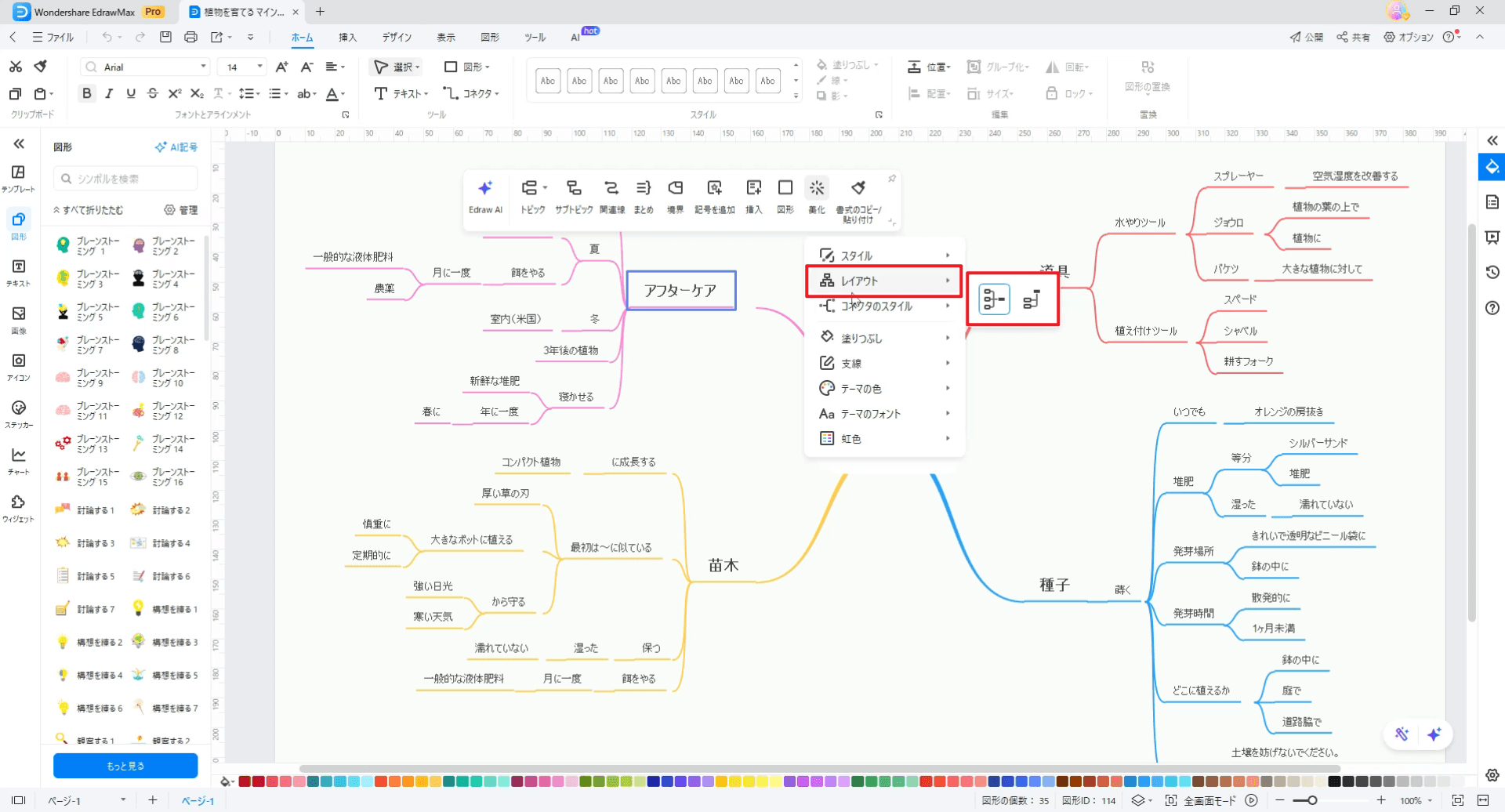Click the cut scissors icon
This screenshot has width=1505, height=812.
pyautogui.click(x=15, y=67)
